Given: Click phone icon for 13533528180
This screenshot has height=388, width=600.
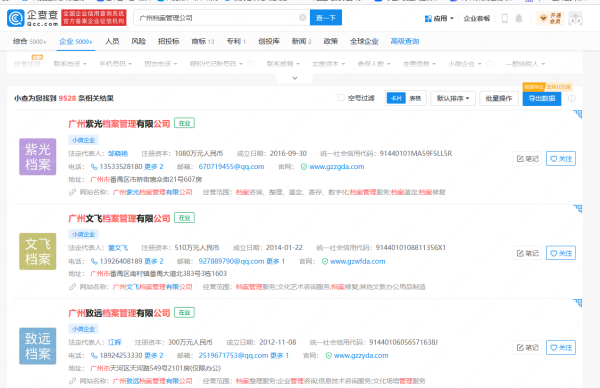Looking at the screenshot, I should pyautogui.click(x=94, y=167).
